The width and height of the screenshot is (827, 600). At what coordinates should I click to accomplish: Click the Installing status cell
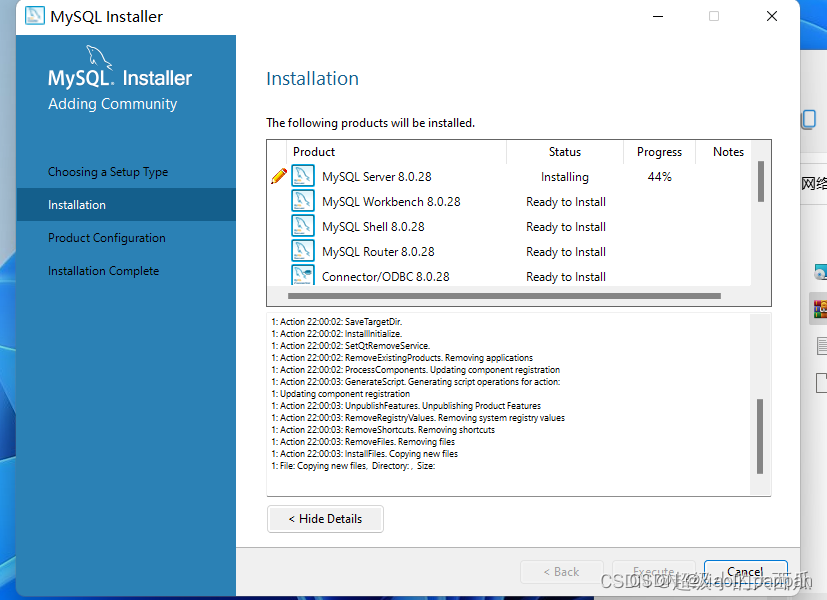click(565, 177)
